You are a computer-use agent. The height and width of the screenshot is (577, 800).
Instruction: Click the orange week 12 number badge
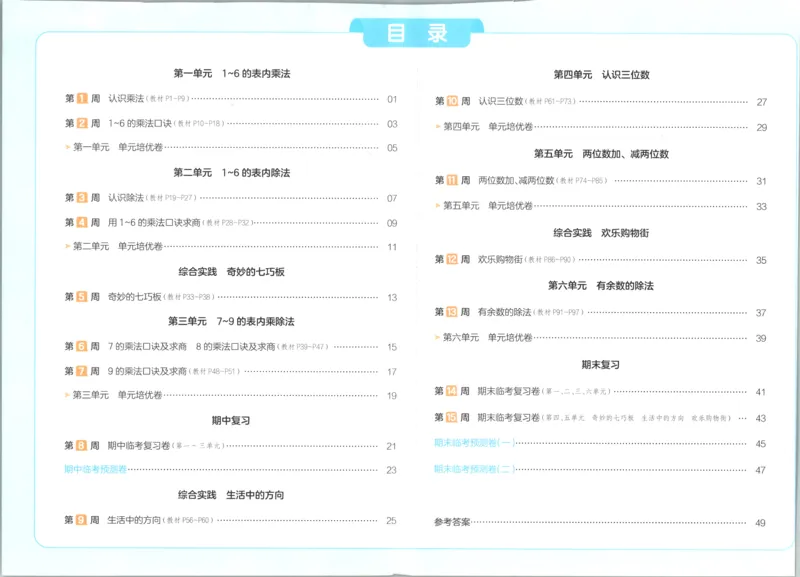click(452, 259)
